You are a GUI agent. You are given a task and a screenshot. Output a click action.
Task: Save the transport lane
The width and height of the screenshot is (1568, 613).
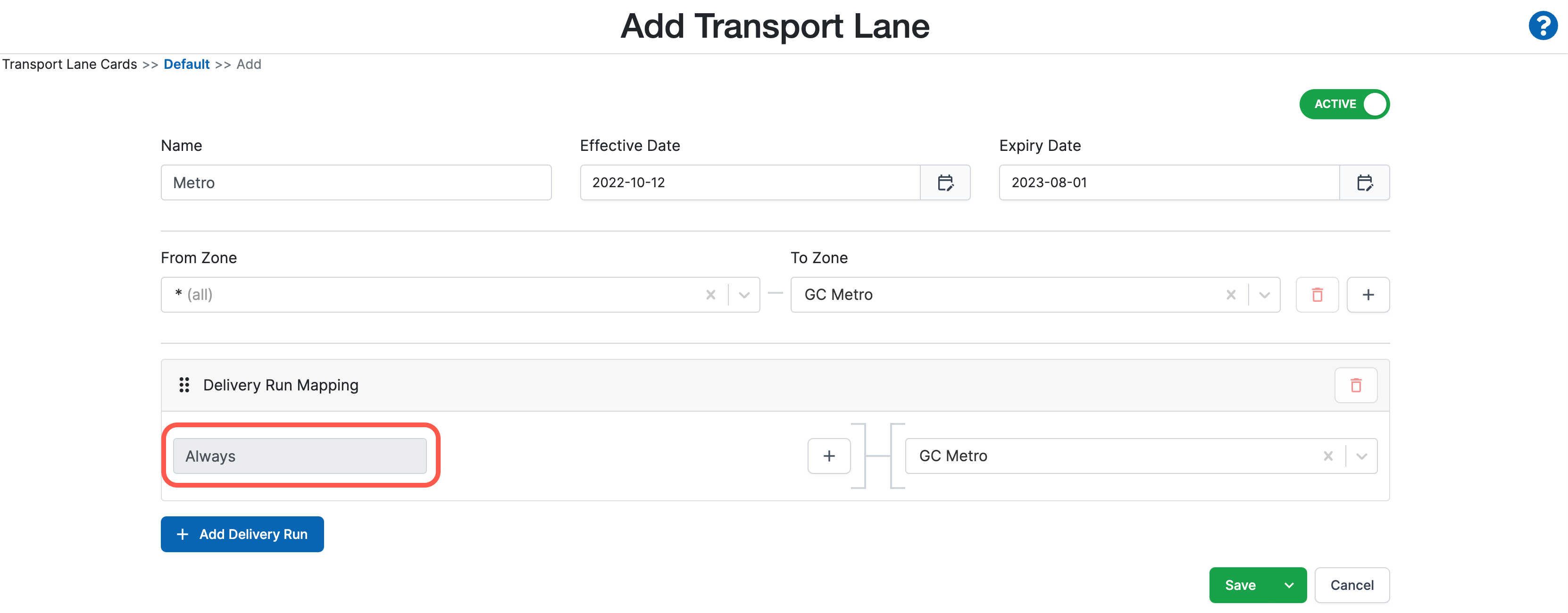(x=1242, y=585)
